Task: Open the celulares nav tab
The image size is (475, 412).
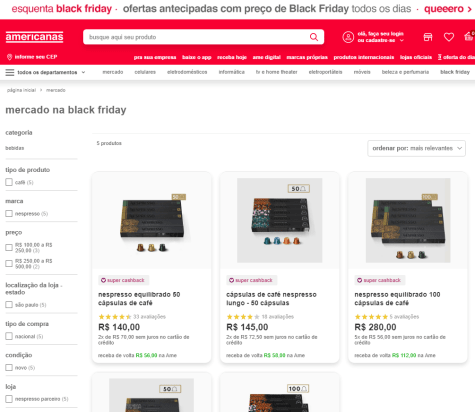Action: click(x=145, y=72)
